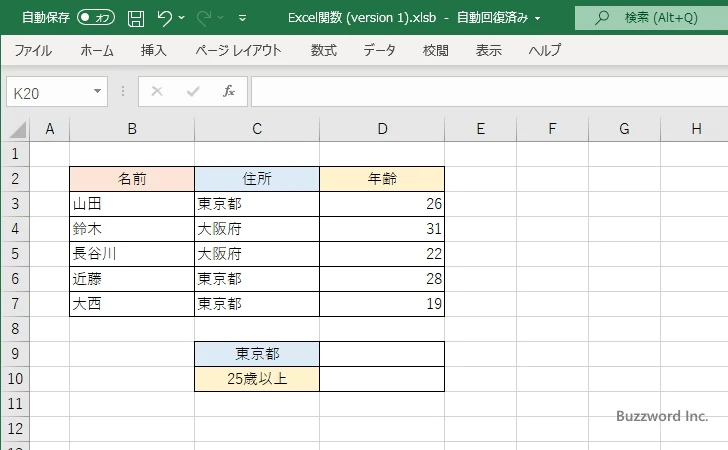Screen dimensions: 728x450
Task: Select empty result cell D9
Action: pyautogui.click(x=382, y=354)
